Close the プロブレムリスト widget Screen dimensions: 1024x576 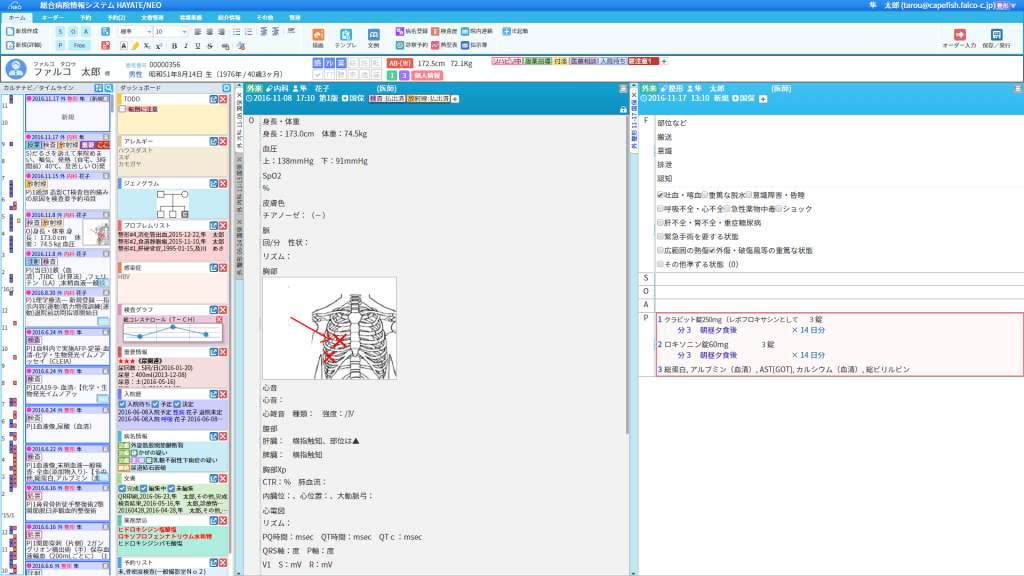[223, 226]
